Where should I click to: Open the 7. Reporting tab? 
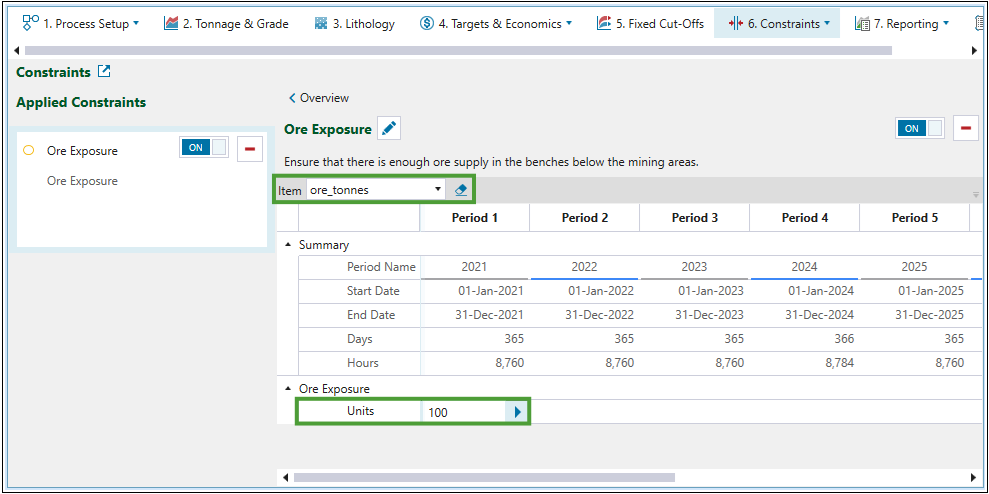click(x=902, y=24)
